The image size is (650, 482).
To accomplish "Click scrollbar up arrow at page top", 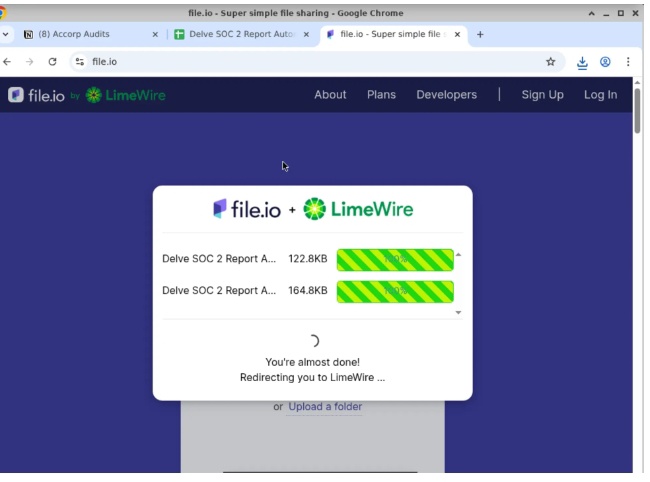I will coord(637,82).
